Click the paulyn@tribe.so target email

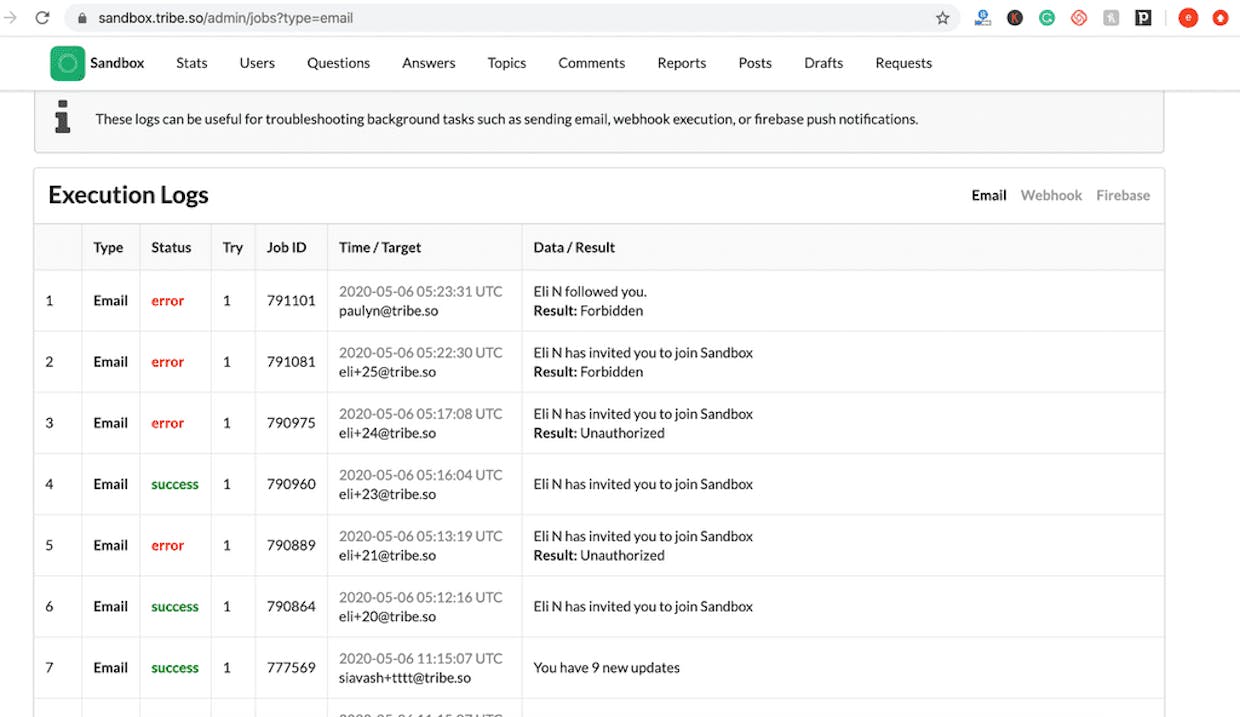click(x=389, y=311)
